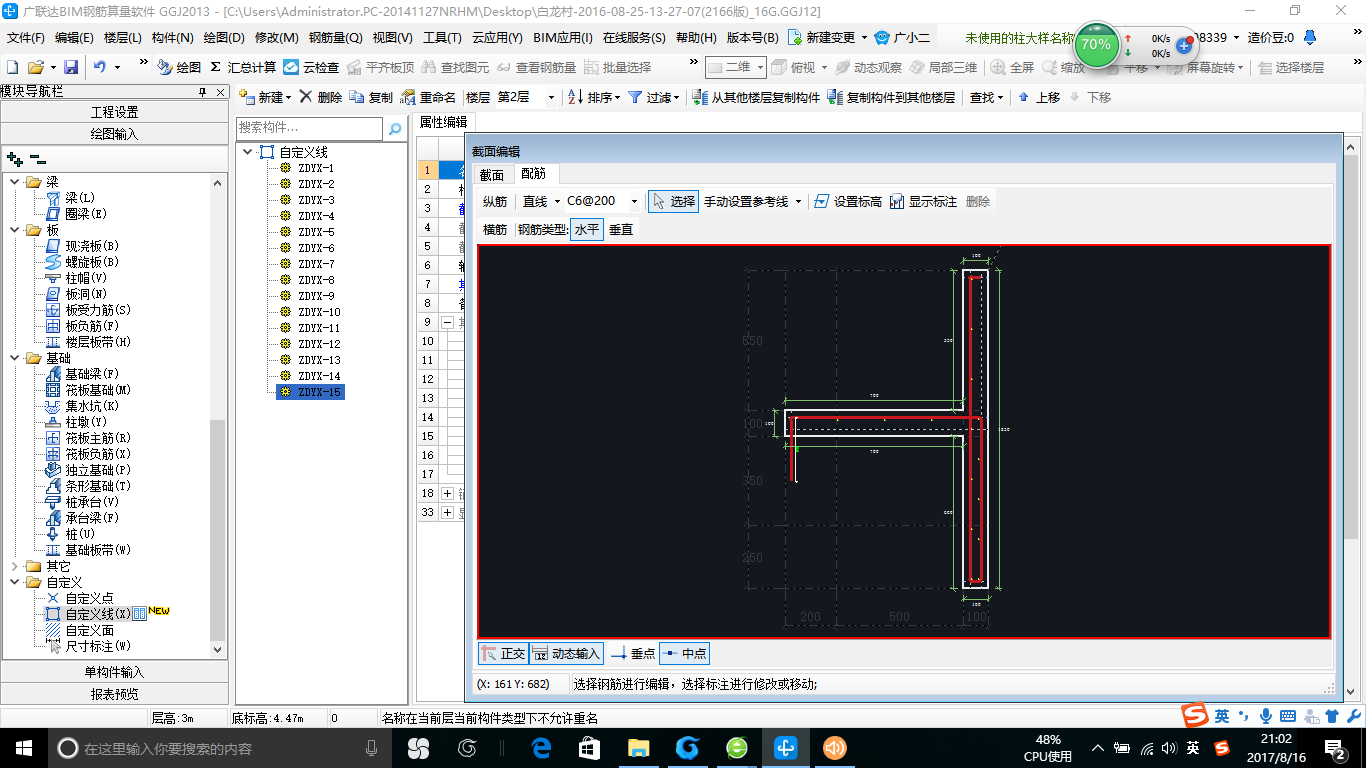Screen dimensions: 1366x768
Task: Toggle 正交 orthogonal mode
Action: point(502,653)
